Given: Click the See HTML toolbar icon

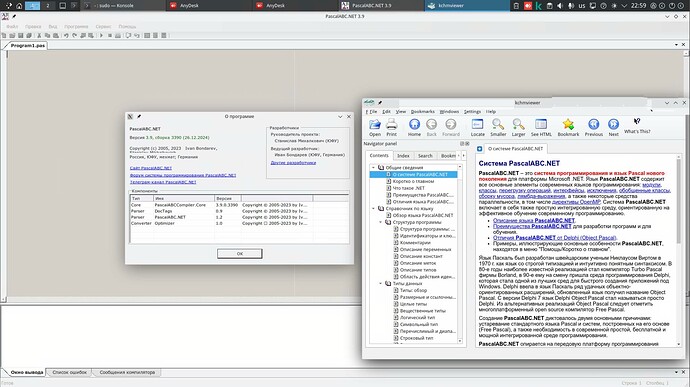Looking at the screenshot, I should (x=541, y=125).
